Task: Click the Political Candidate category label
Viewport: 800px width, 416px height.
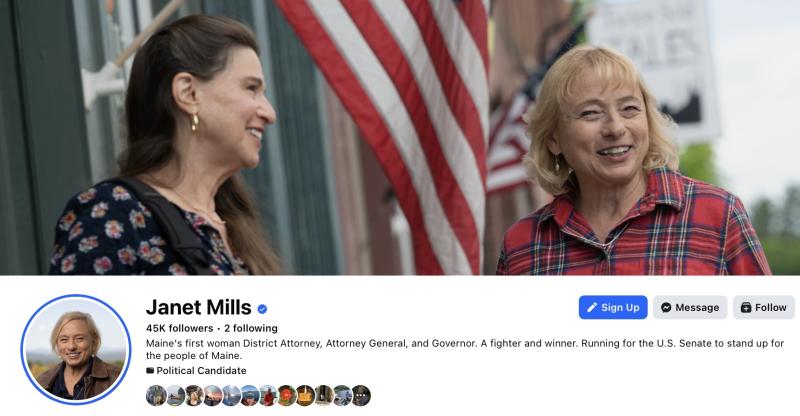Action: (x=201, y=371)
